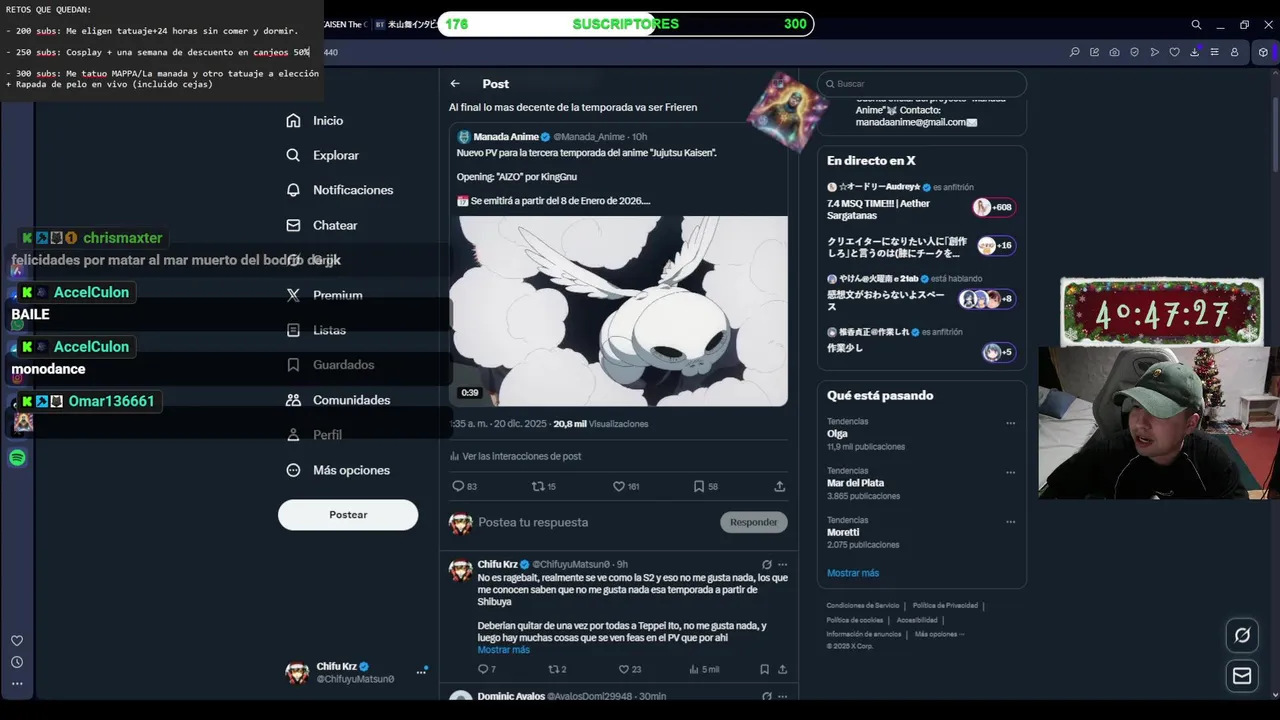
Task: Open toolbar downloads icon
Action: click(1194, 52)
